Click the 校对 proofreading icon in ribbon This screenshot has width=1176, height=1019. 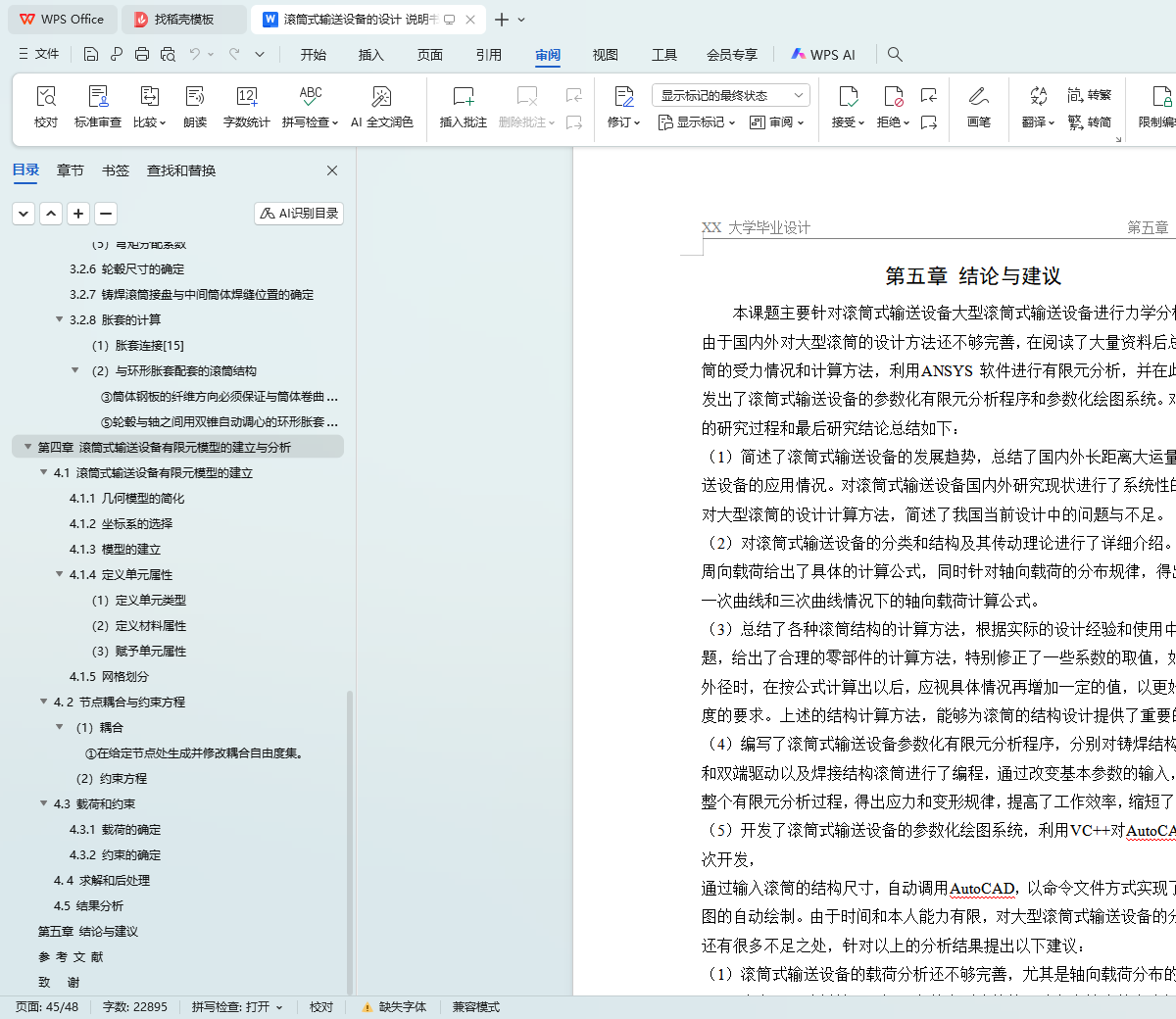[x=46, y=97]
